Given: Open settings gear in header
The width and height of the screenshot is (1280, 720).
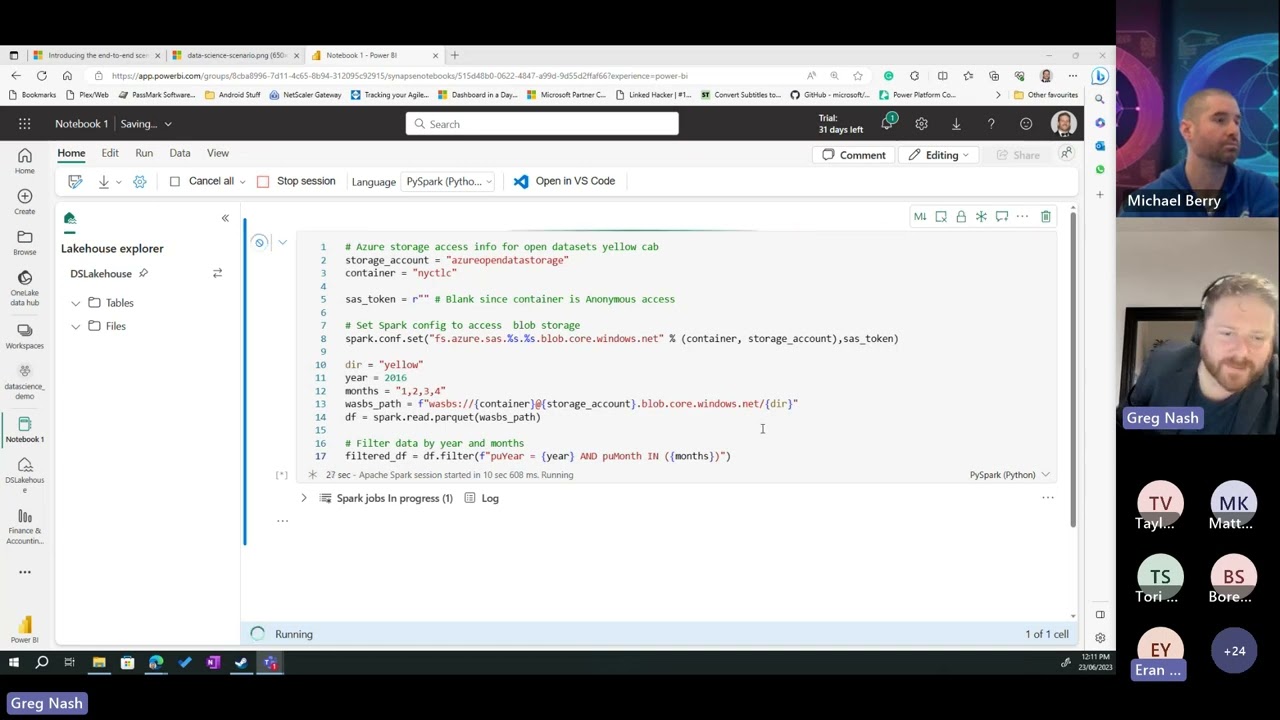Looking at the screenshot, I should 921,124.
